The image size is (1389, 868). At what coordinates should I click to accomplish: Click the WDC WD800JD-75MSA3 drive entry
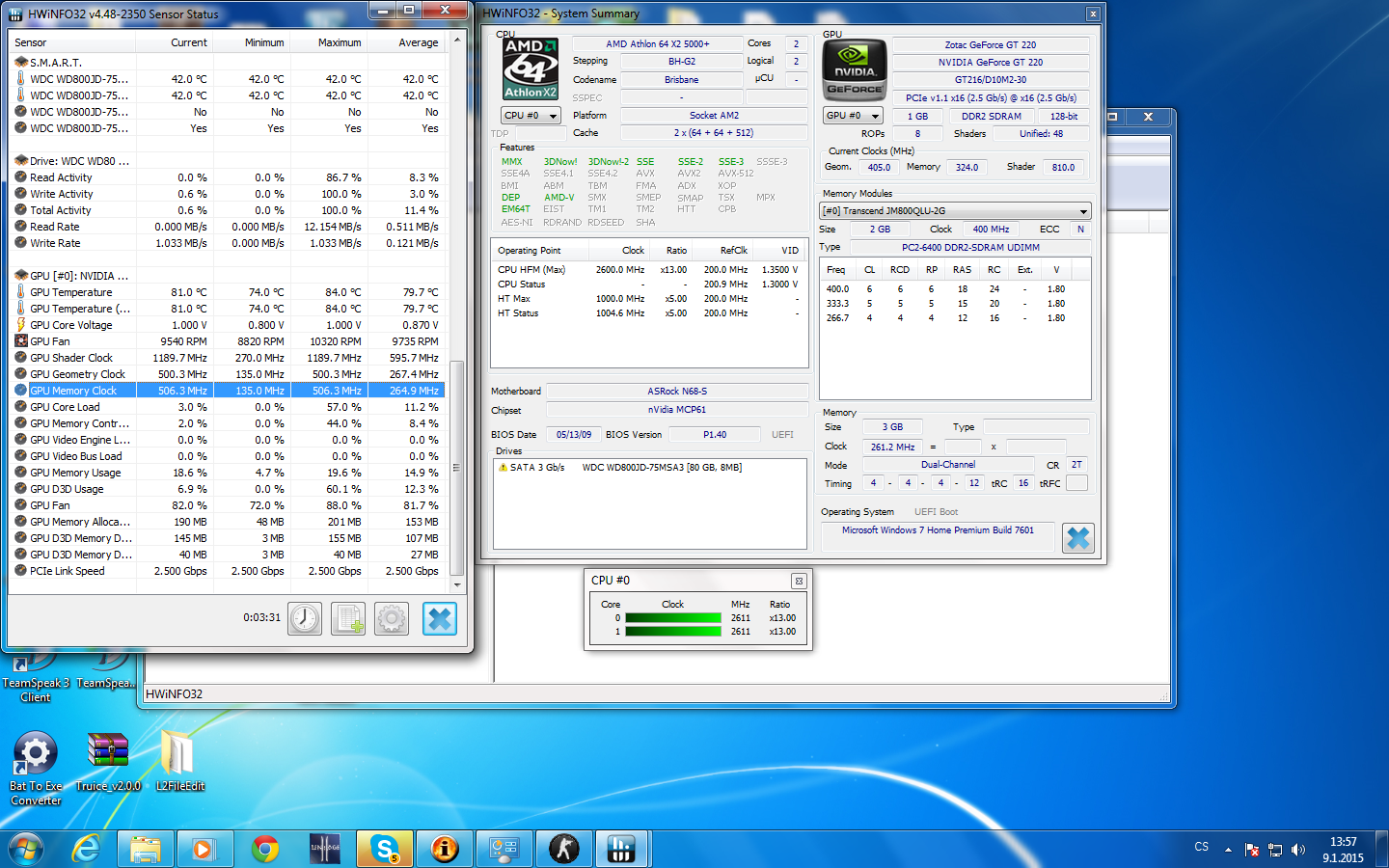(662, 467)
